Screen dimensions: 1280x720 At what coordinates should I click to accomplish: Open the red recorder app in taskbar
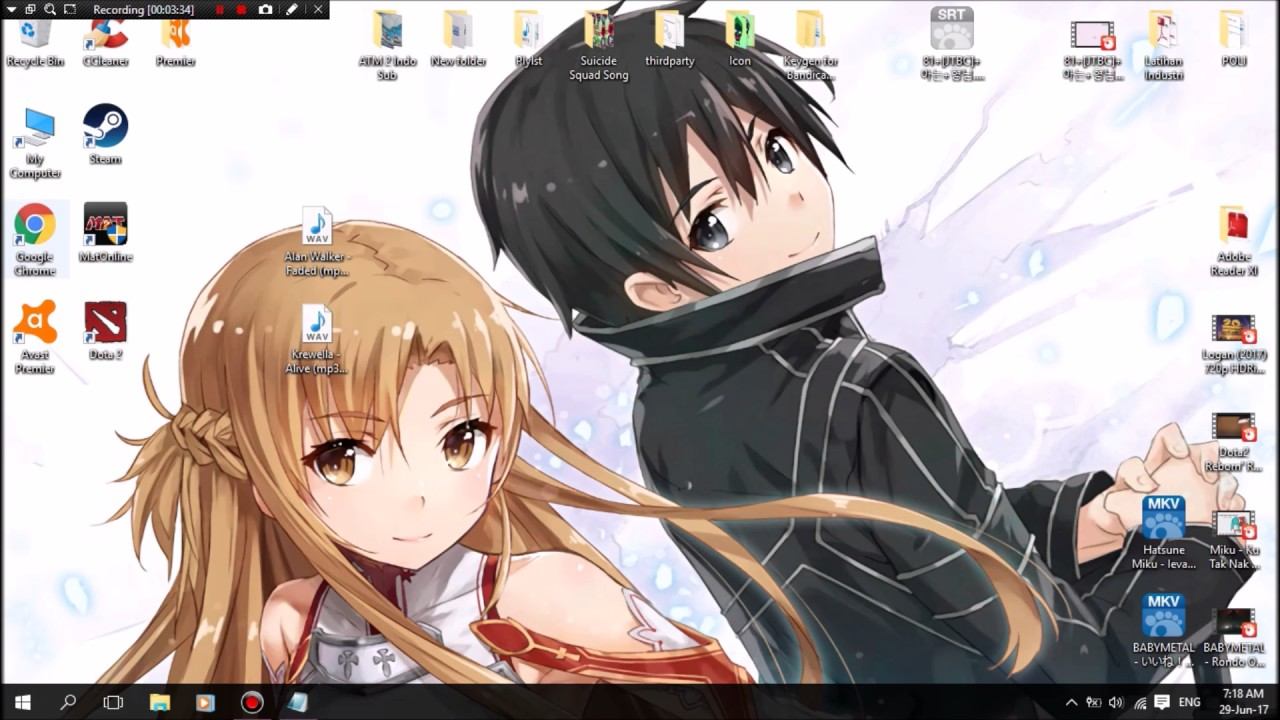(x=252, y=702)
